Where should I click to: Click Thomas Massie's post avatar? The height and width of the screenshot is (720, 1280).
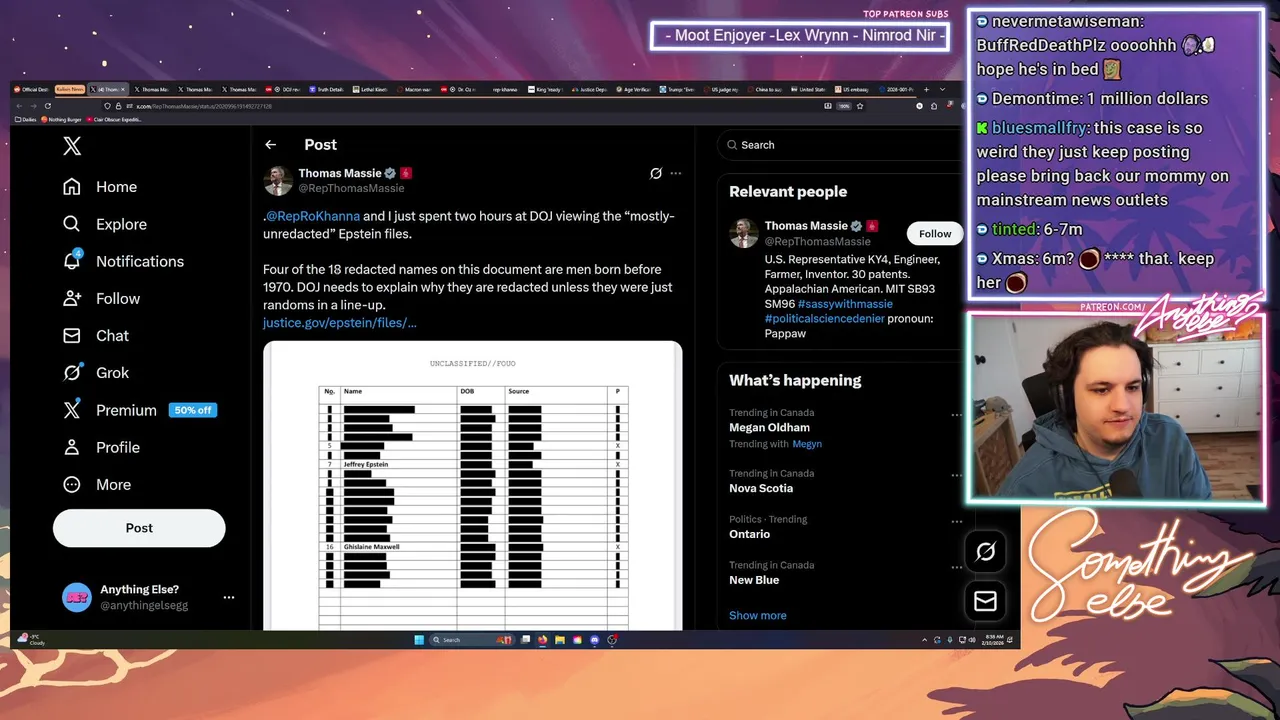(x=278, y=180)
